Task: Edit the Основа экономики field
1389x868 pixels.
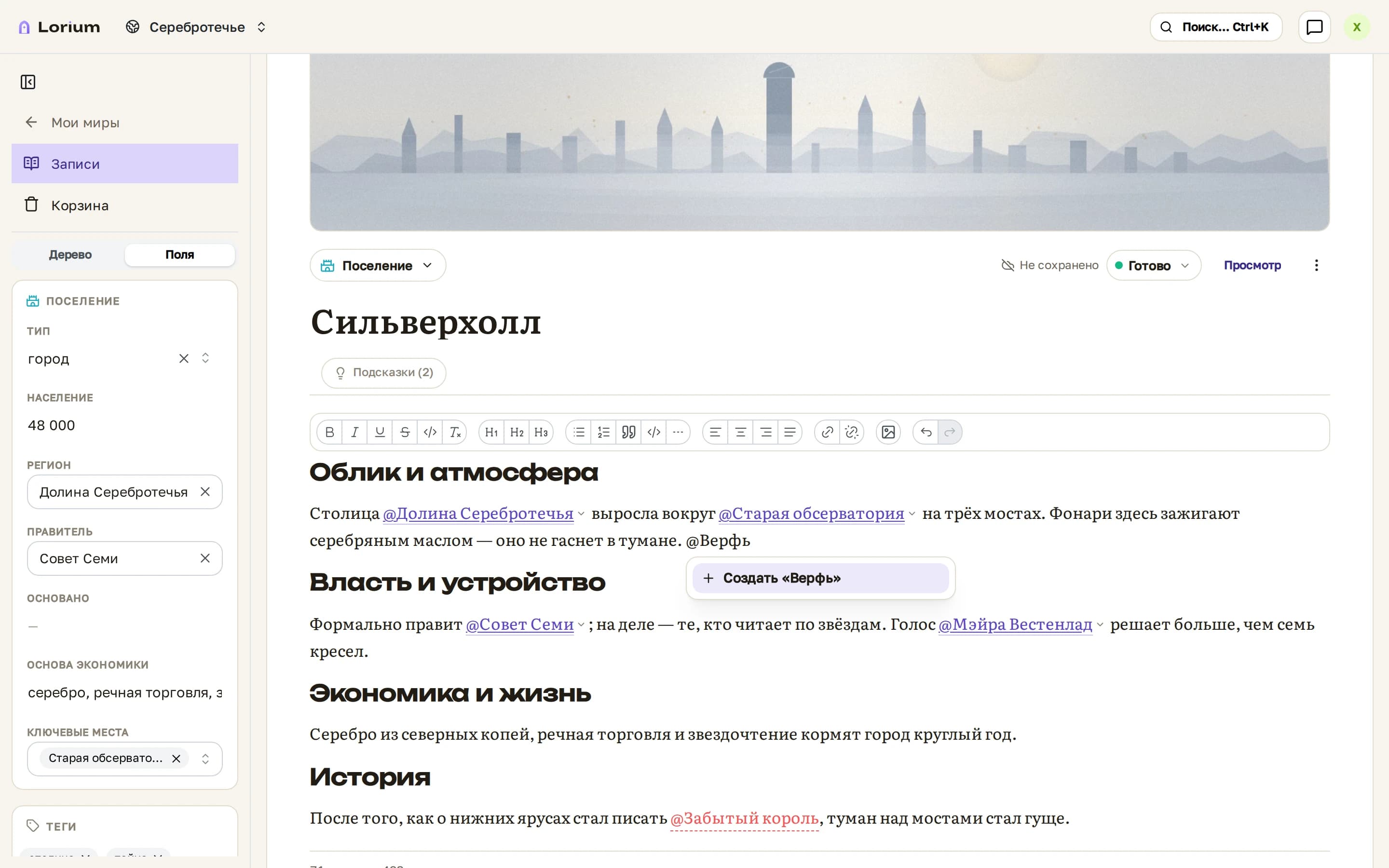Action: (x=124, y=693)
